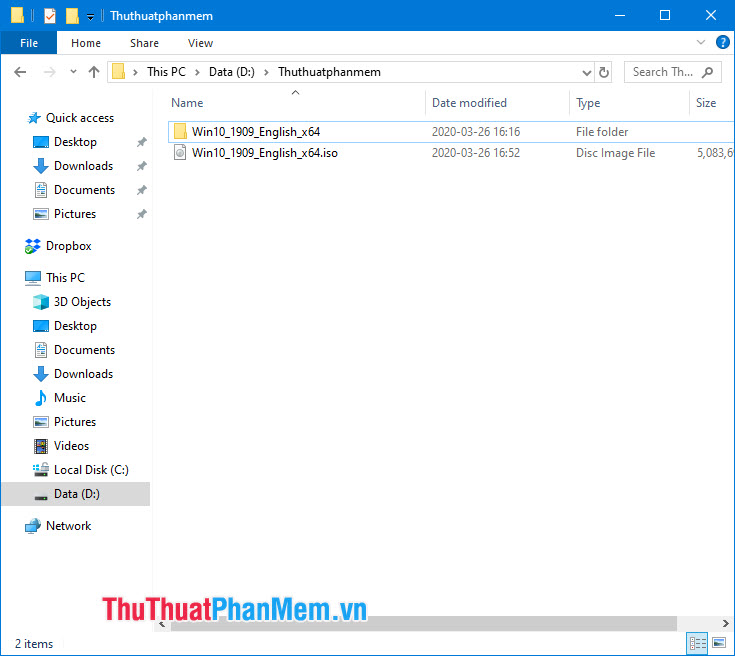Go back with the Back arrow
The image size is (735, 656).
pos(20,72)
